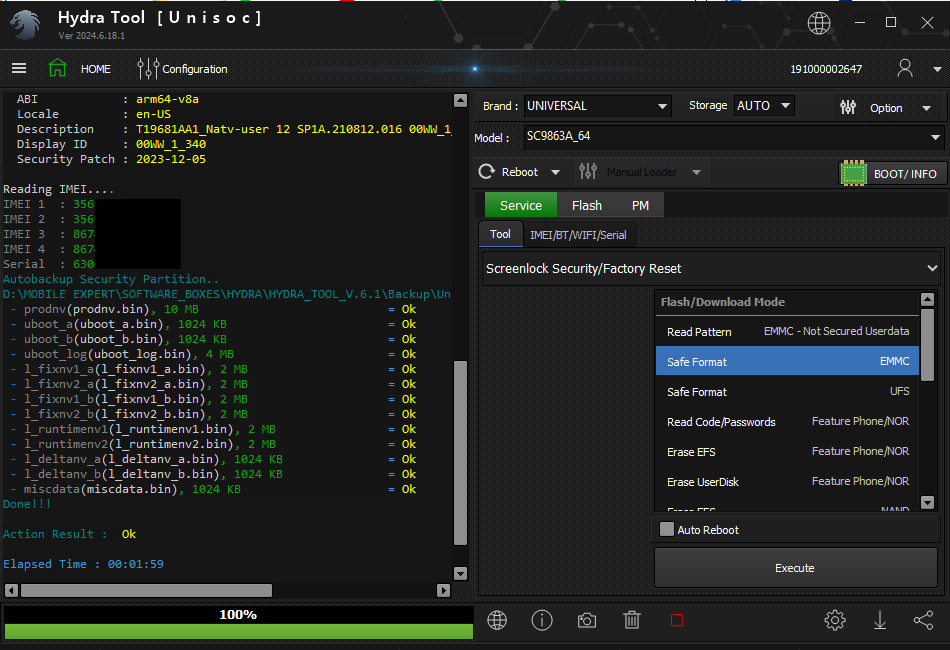The width and height of the screenshot is (950, 650).
Task: Select Erase UserDisk Feature Phone/NOR option
Action: point(788,482)
